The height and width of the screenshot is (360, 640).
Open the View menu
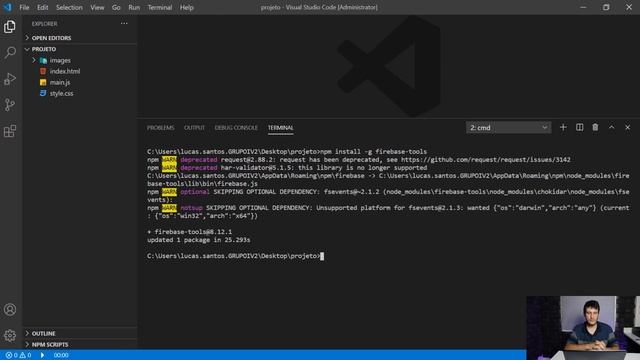point(97,7)
